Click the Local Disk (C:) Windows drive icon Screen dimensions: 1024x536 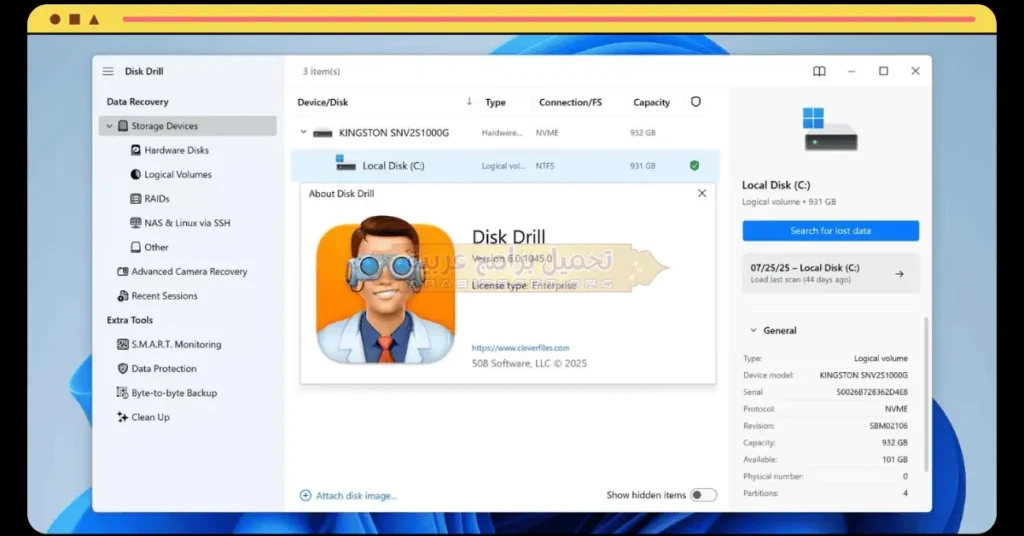[345, 163]
